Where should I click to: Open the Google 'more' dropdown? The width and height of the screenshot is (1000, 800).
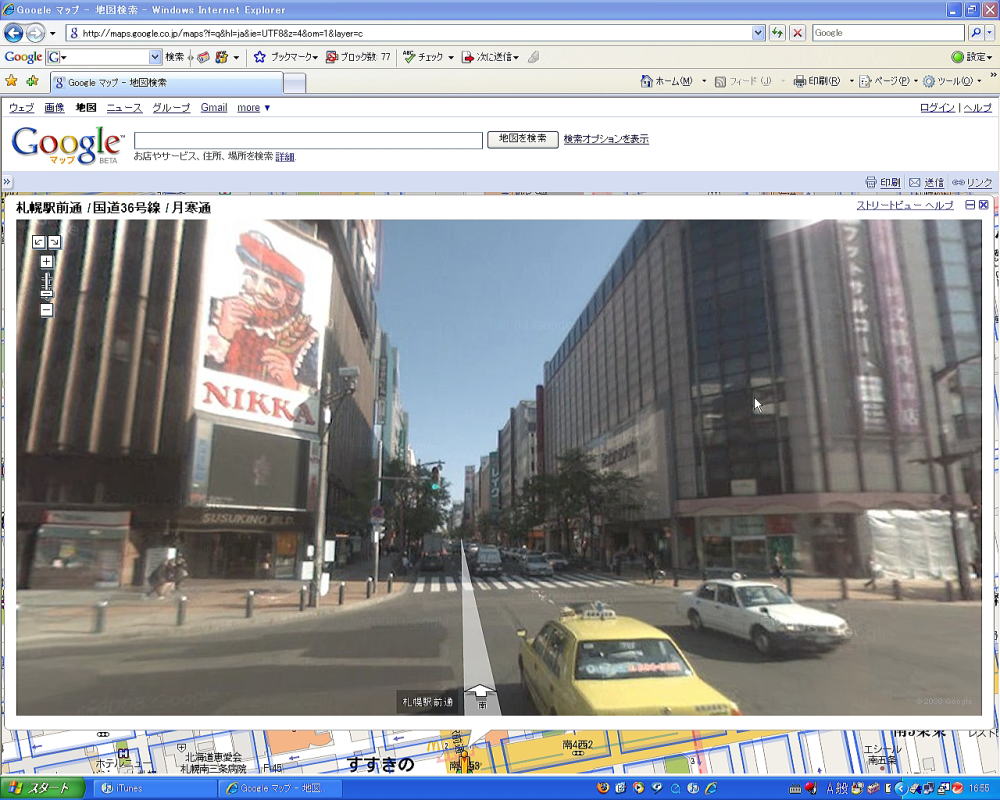pyautogui.click(x=253, y=108)
